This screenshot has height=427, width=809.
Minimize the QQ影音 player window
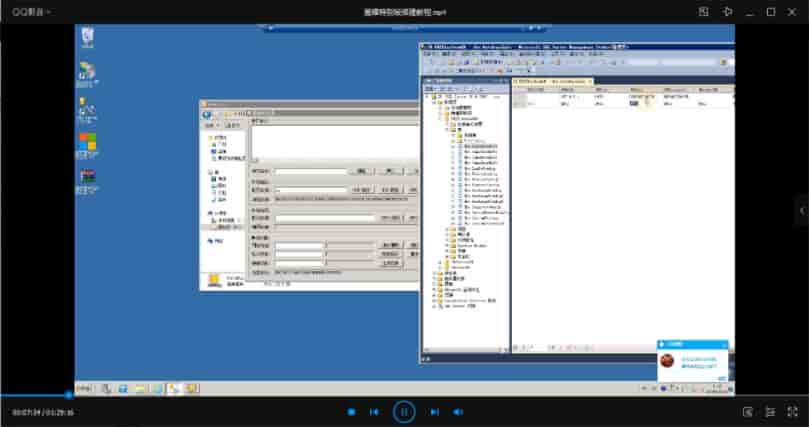point(749,12)
